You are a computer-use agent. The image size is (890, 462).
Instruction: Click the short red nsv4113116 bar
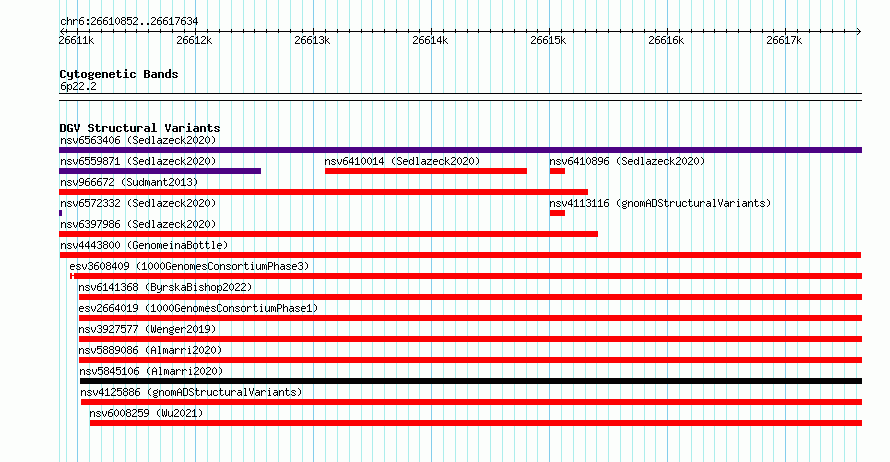(557, 213)
